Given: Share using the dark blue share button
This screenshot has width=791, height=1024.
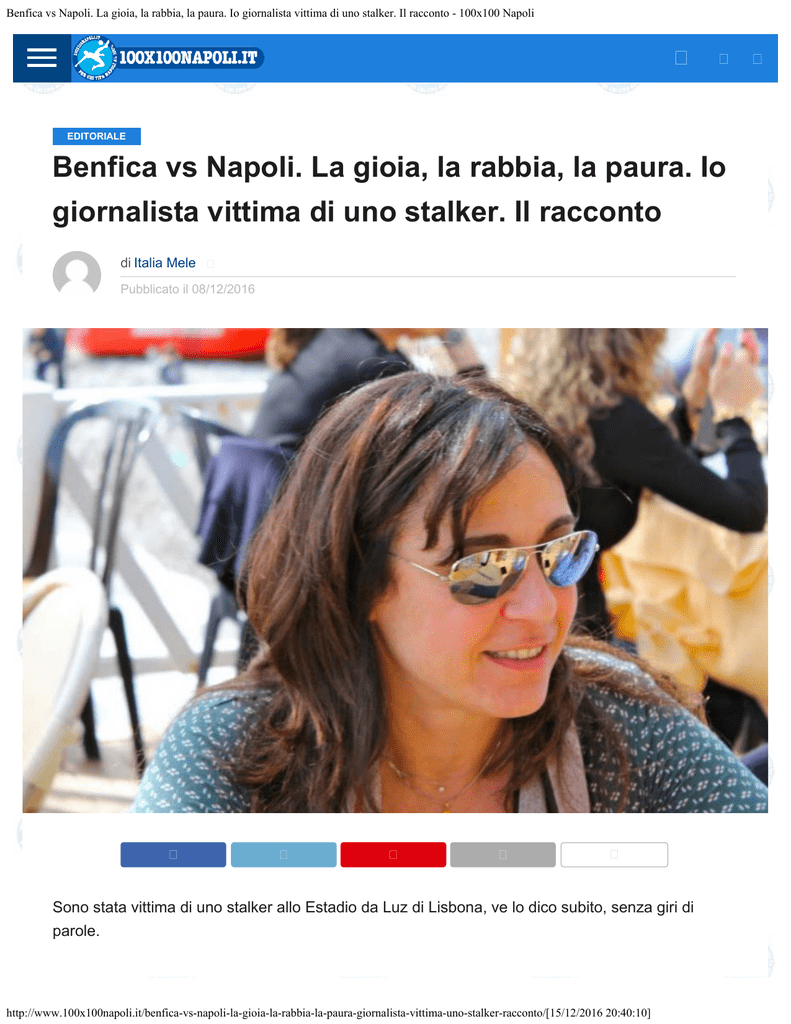Looking at the screenshot, I should click(x=173, y=854).
